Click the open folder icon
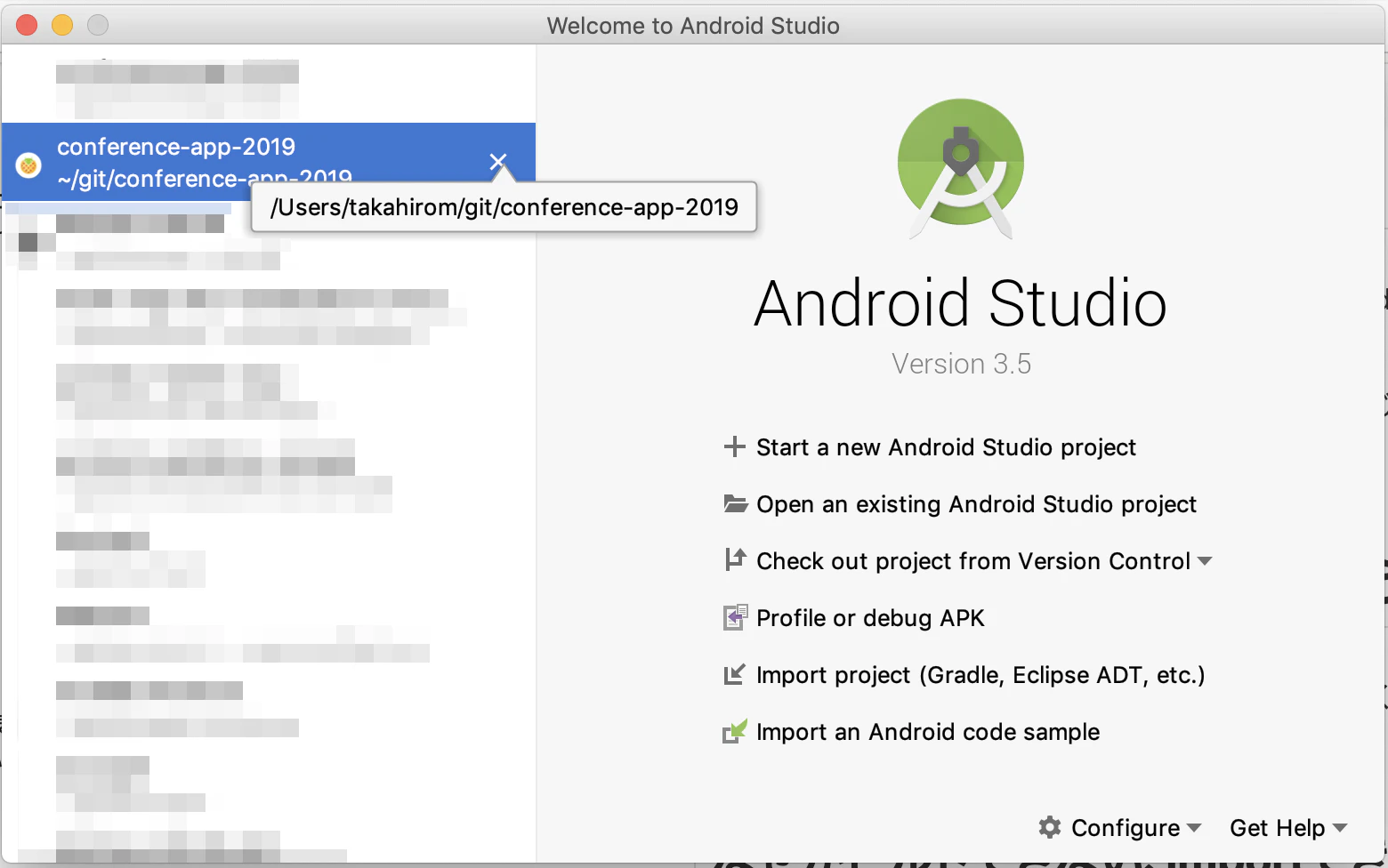 (735, 504)
